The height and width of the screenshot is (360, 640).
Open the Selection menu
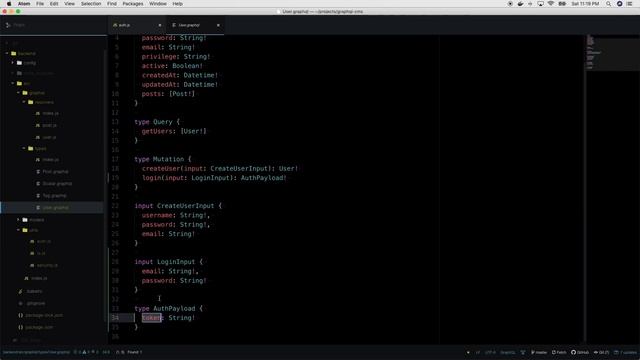[91, 4]
